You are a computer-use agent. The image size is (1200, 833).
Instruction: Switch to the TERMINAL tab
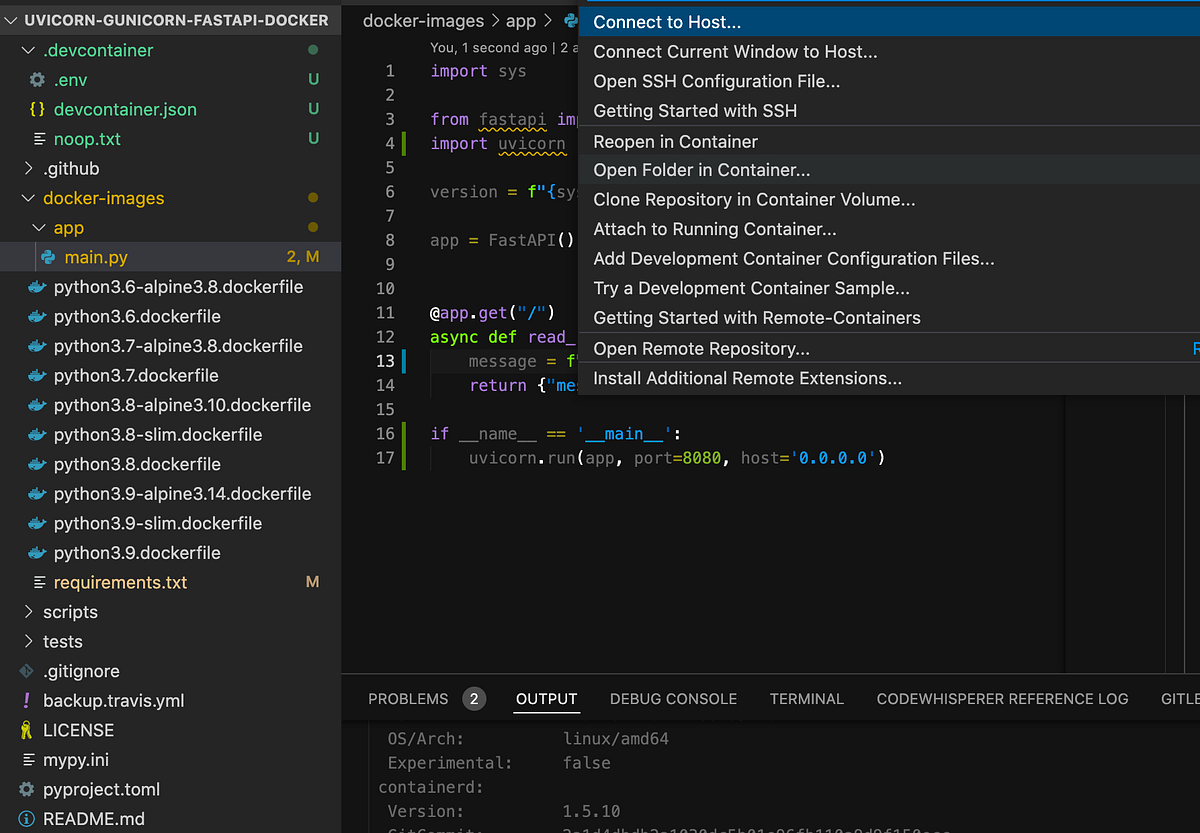(806, 698)
